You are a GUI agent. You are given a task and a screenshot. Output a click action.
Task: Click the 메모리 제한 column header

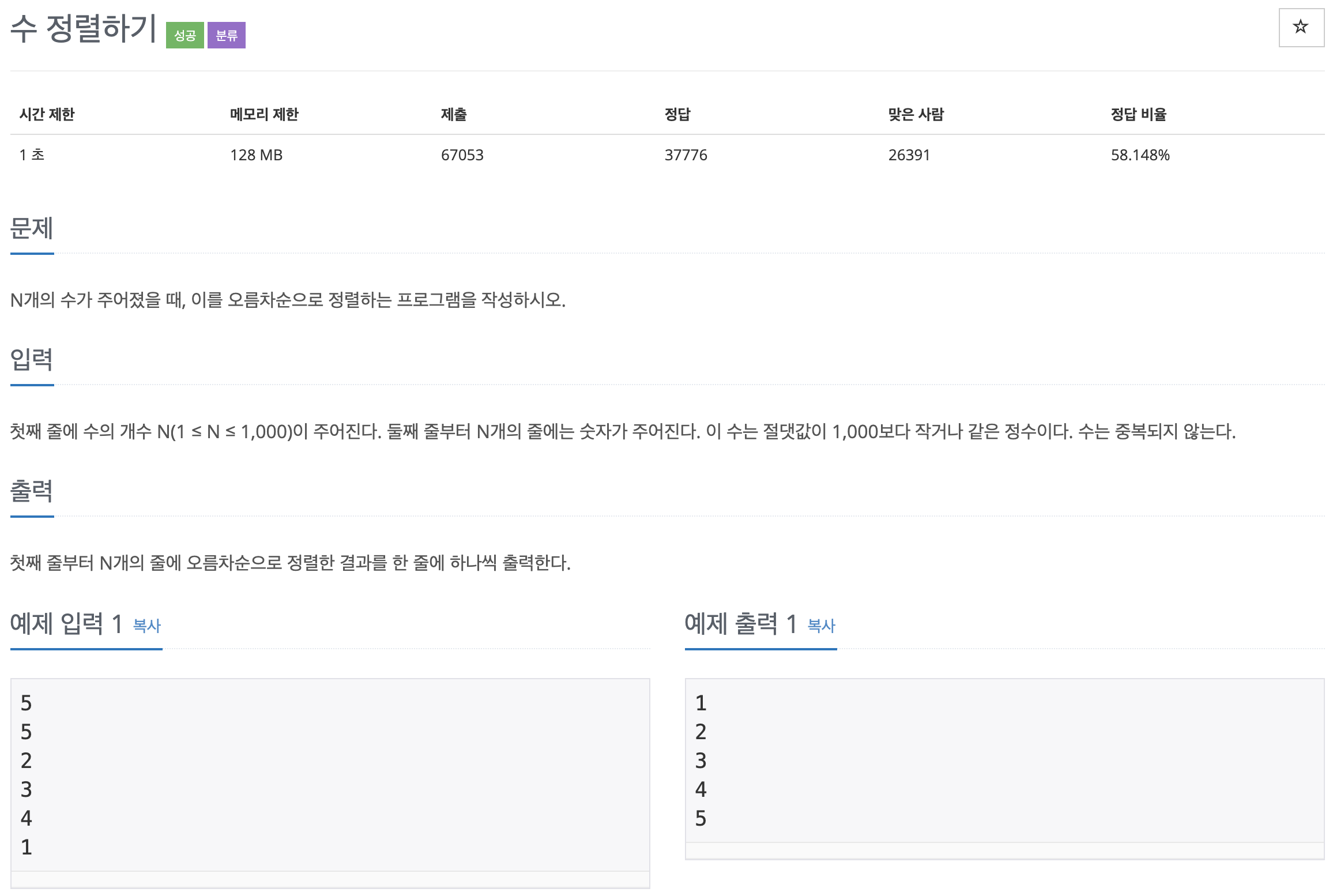click(264, 114)
